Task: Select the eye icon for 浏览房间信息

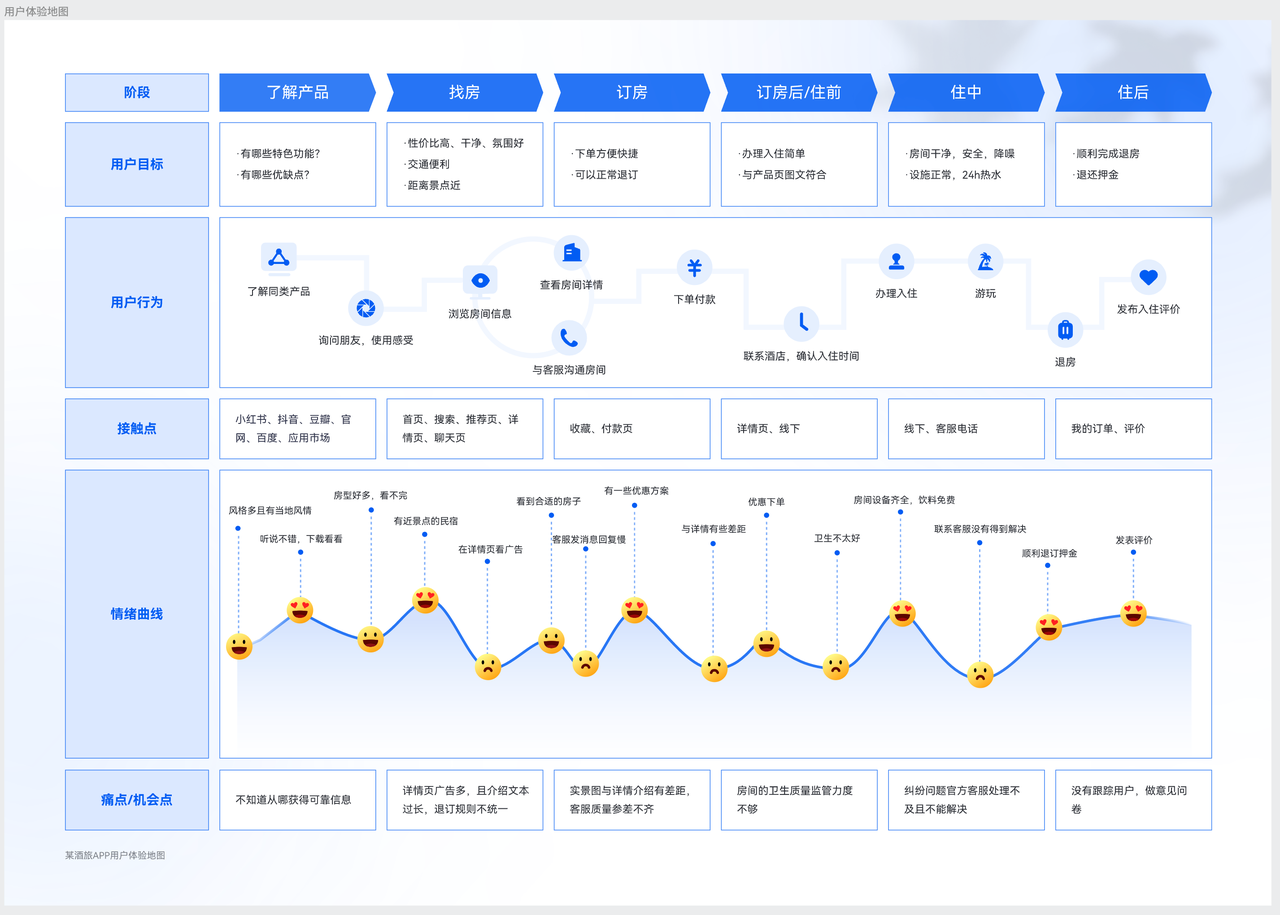Action: point(480,281)
